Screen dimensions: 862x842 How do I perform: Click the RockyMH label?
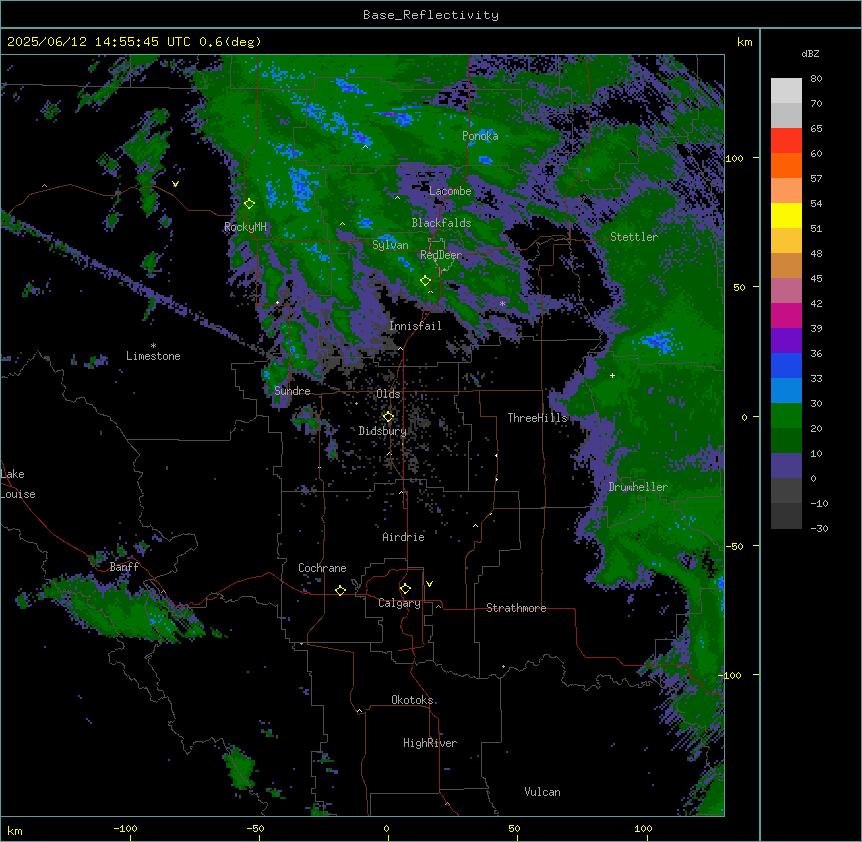click(x=245, y=226)
